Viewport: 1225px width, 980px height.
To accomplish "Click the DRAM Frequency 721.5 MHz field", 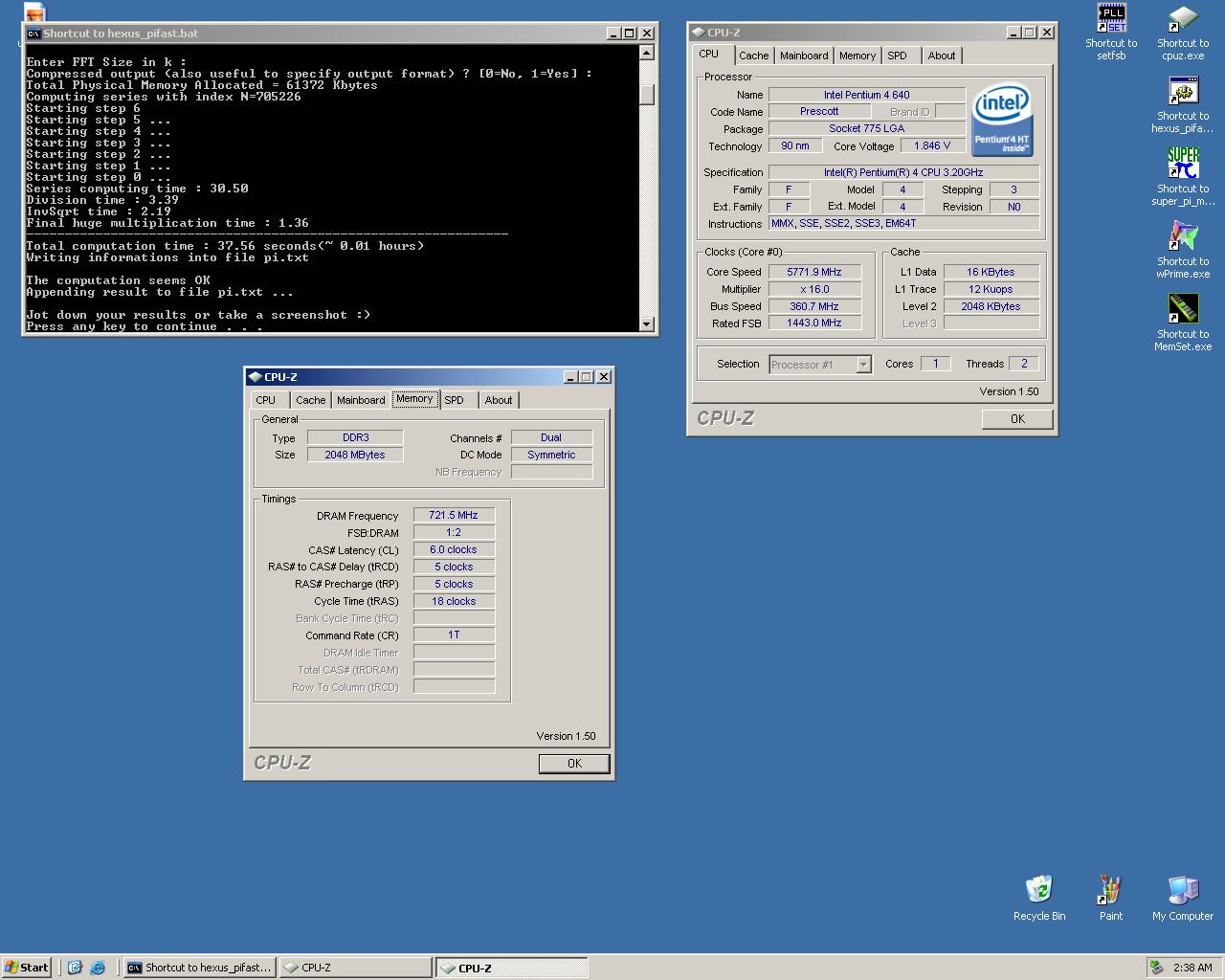I will click(x=454, y=515).
